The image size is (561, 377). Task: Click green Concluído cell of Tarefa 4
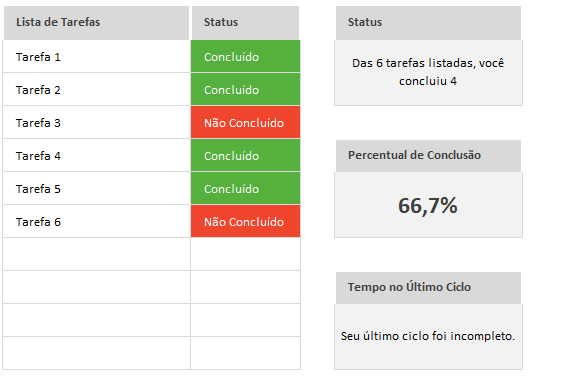click(x=245, y=156)
